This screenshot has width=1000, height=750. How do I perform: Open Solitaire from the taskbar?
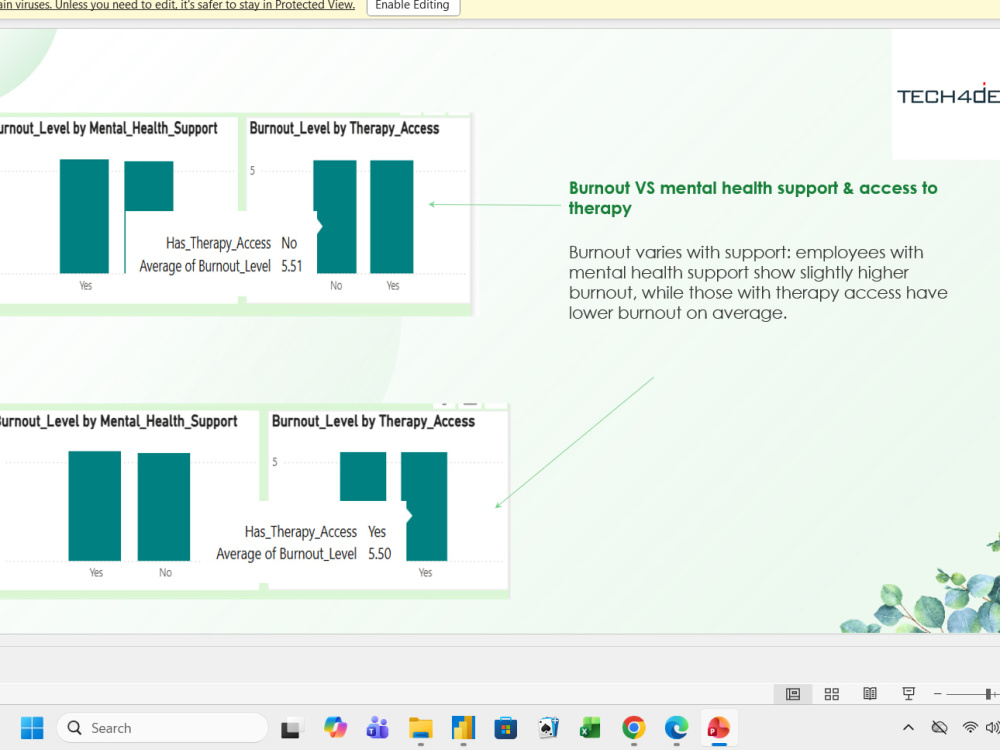pyautogui.click(x=548, y=728)
